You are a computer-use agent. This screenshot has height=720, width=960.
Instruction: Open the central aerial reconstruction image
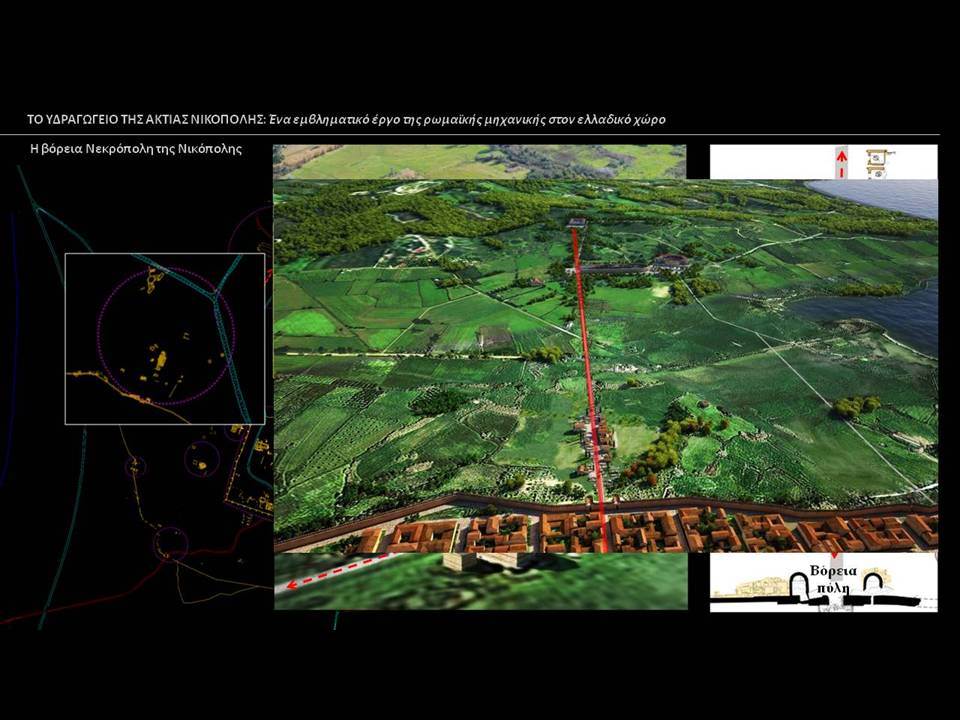point(606,366)
